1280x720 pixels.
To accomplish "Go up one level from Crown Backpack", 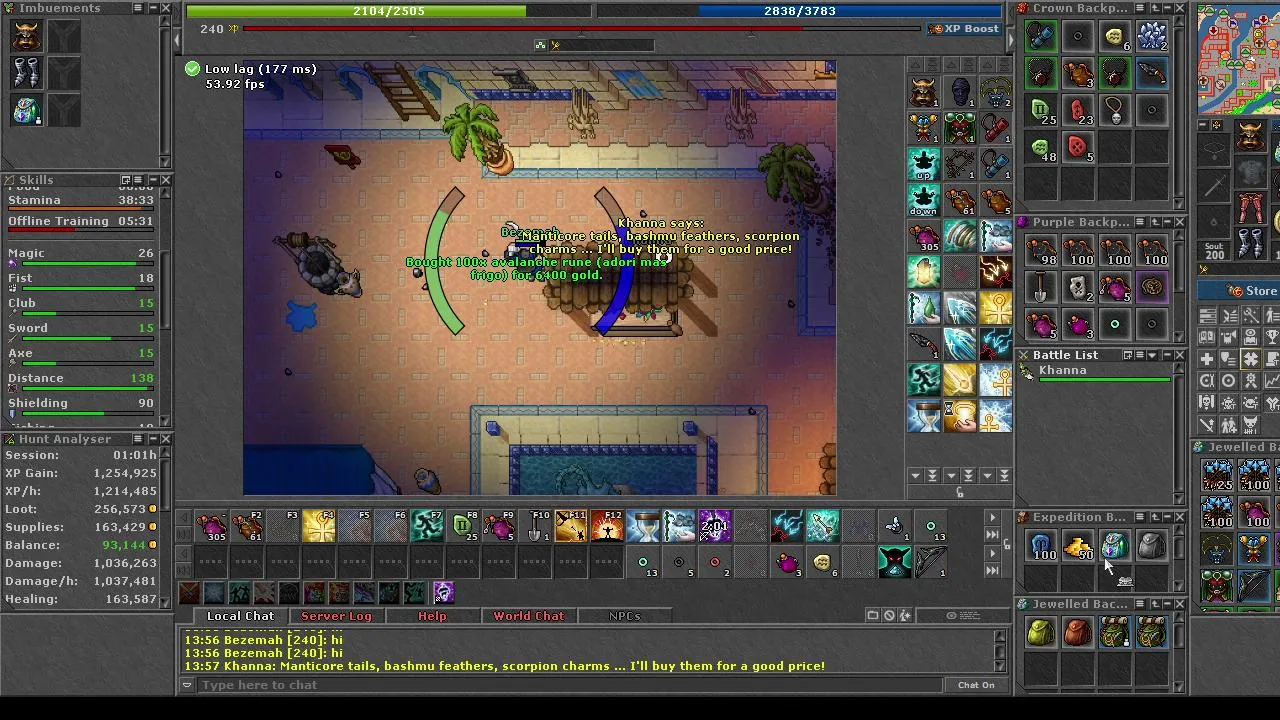I will tap(1154, 8).
